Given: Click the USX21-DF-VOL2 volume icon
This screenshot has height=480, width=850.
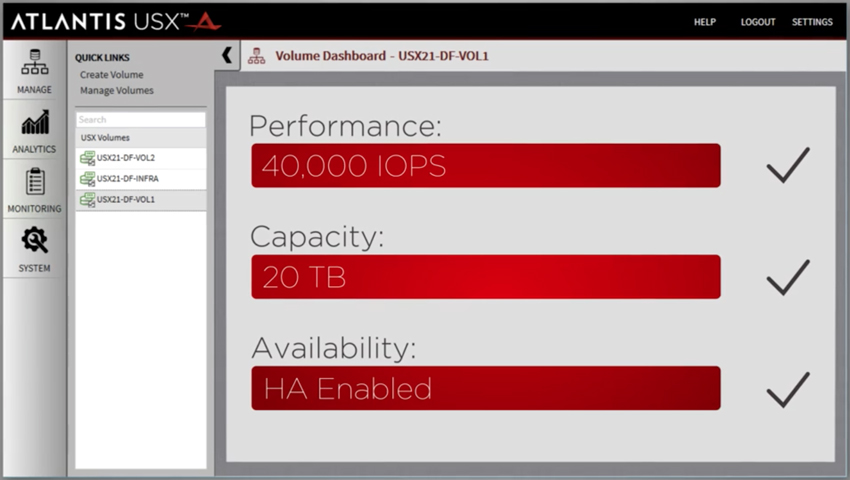Looking at the screenshot, I should [87, 158].
